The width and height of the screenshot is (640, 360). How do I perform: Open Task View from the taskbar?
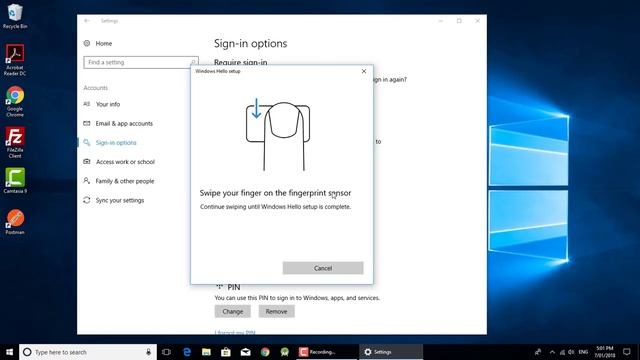tap(166, 352)
